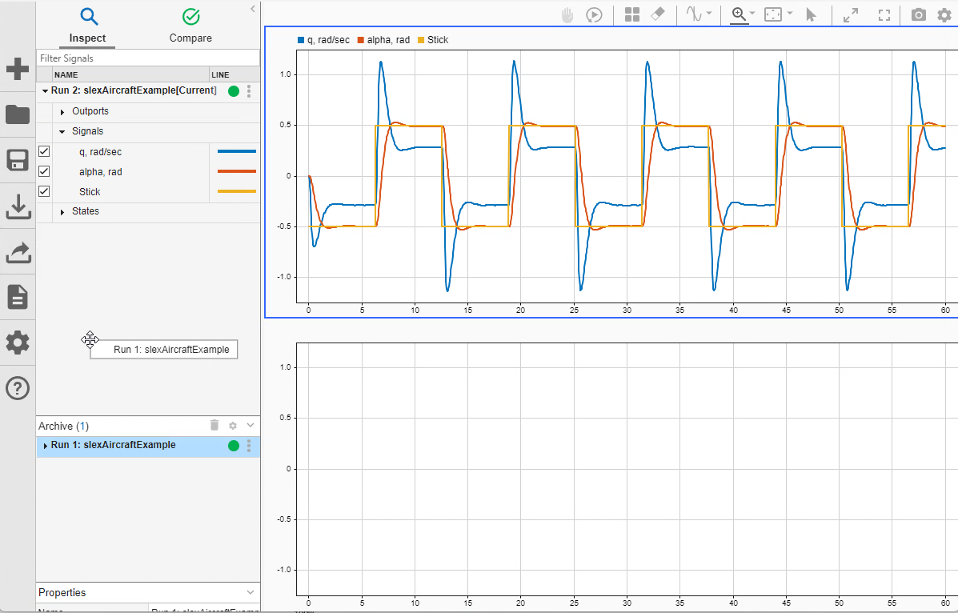Collapse the Archive panel with its chevron

250,425
